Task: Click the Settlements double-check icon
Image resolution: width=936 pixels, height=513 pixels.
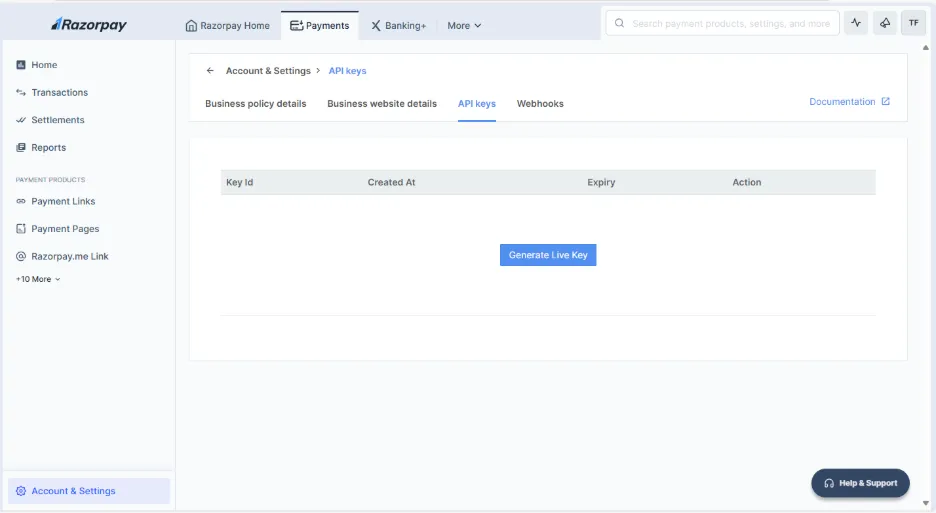Action: click(x=21, y=119)
